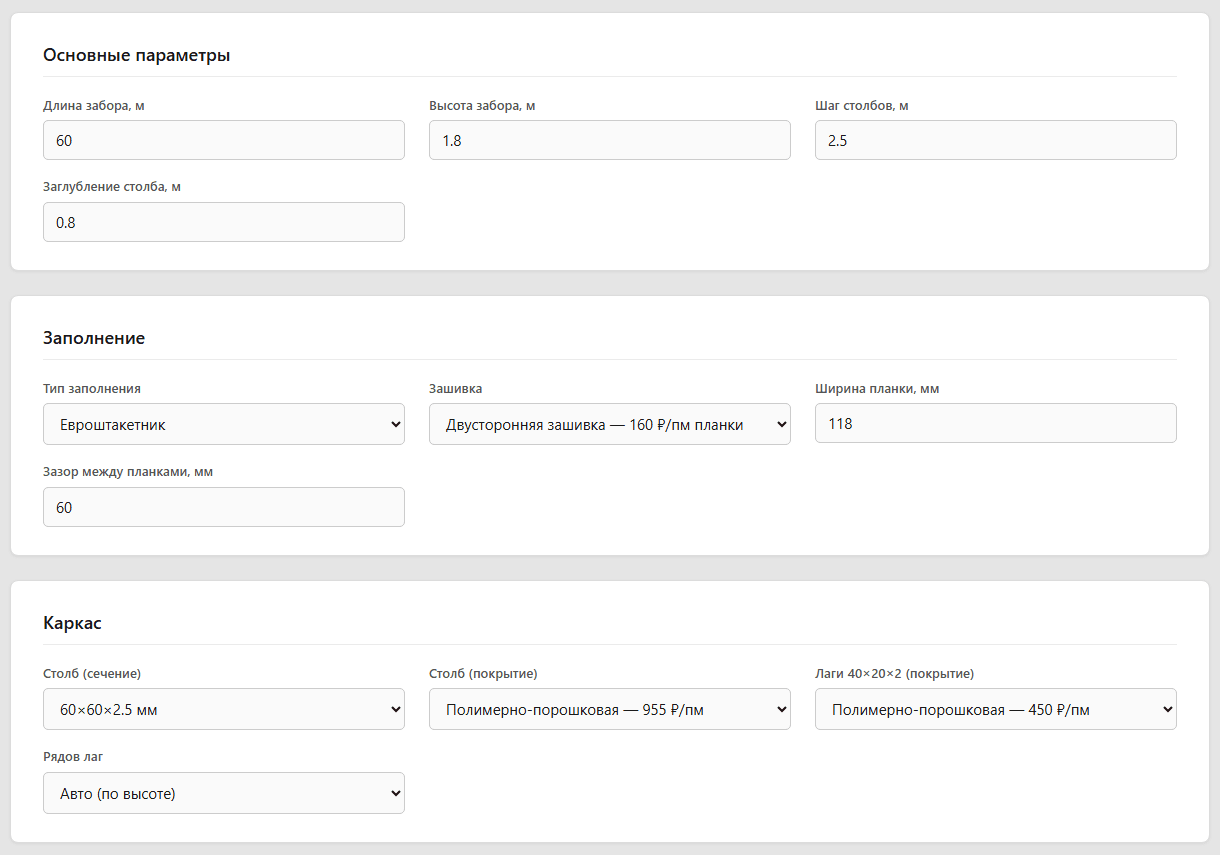Focus the Заглубление столба input field
The image size is (1220, 855).
click(224, 222)
